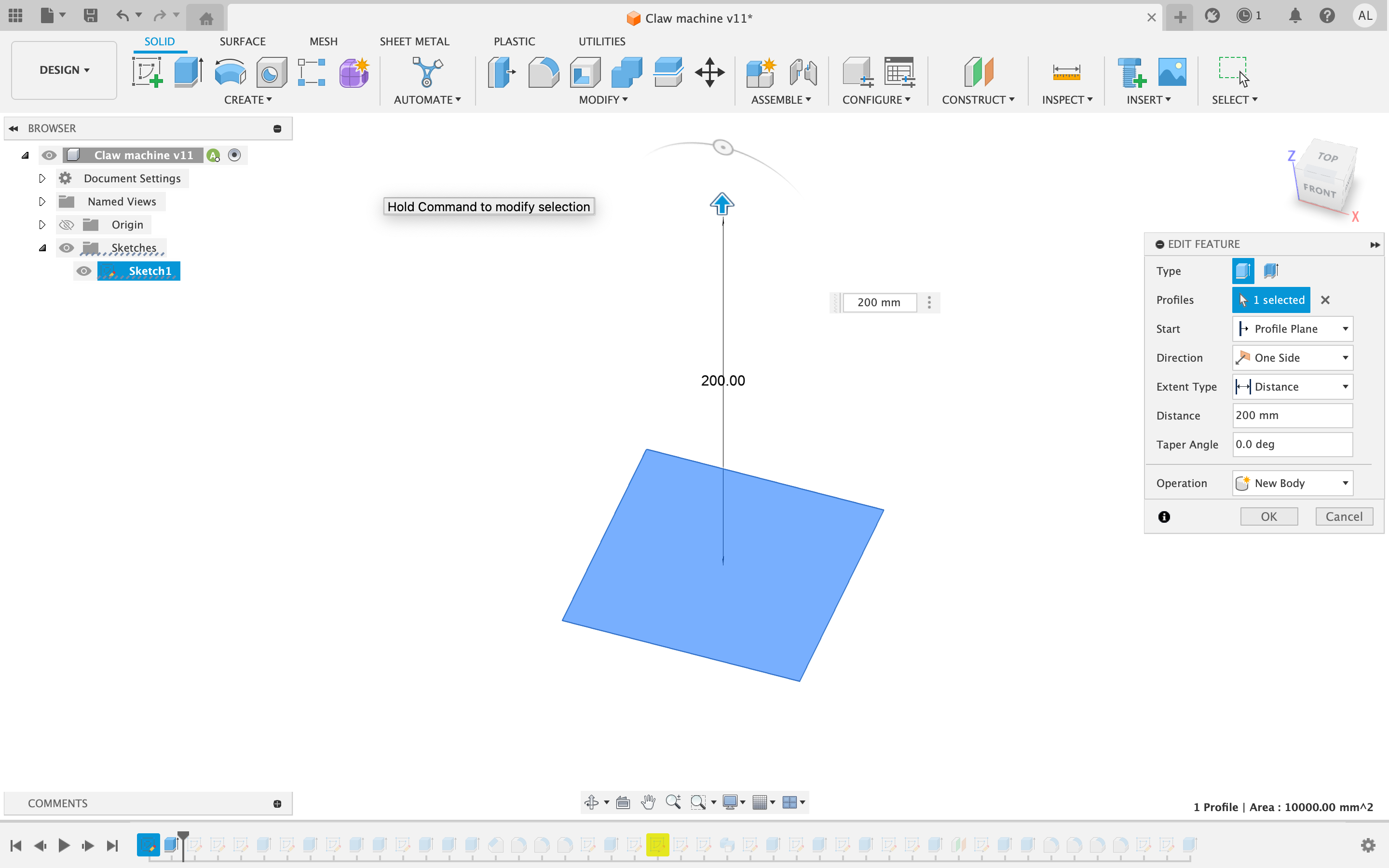
Task: Choose the standard Extrude type
Action: pos(1243,271)
